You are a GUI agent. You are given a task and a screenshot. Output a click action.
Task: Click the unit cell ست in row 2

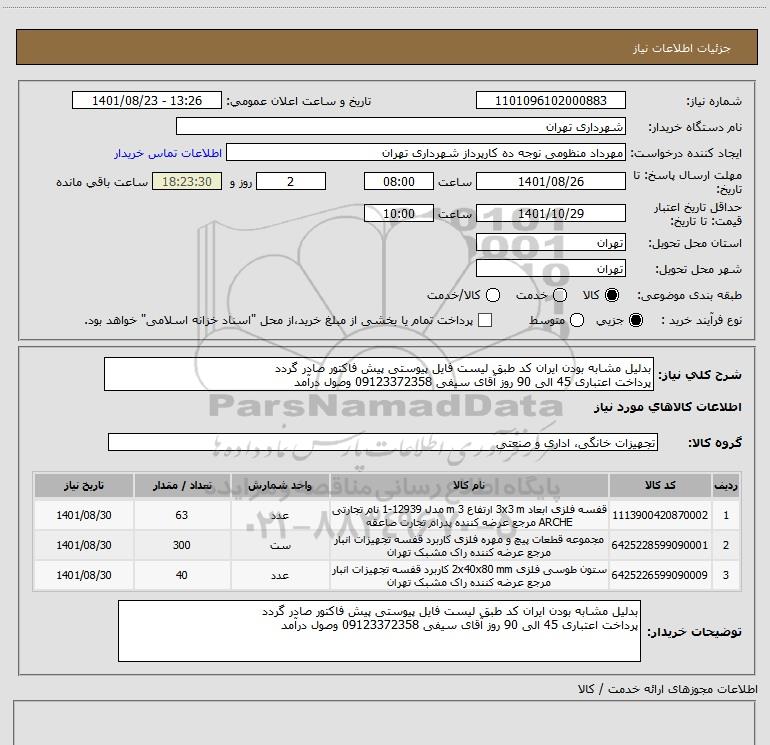tap(280, 545)
